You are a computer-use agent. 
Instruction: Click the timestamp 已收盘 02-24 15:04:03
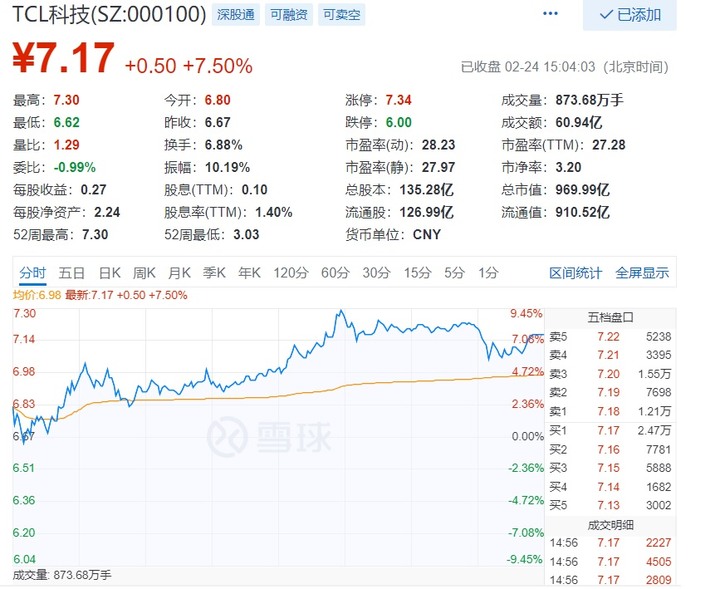[528, 67]
